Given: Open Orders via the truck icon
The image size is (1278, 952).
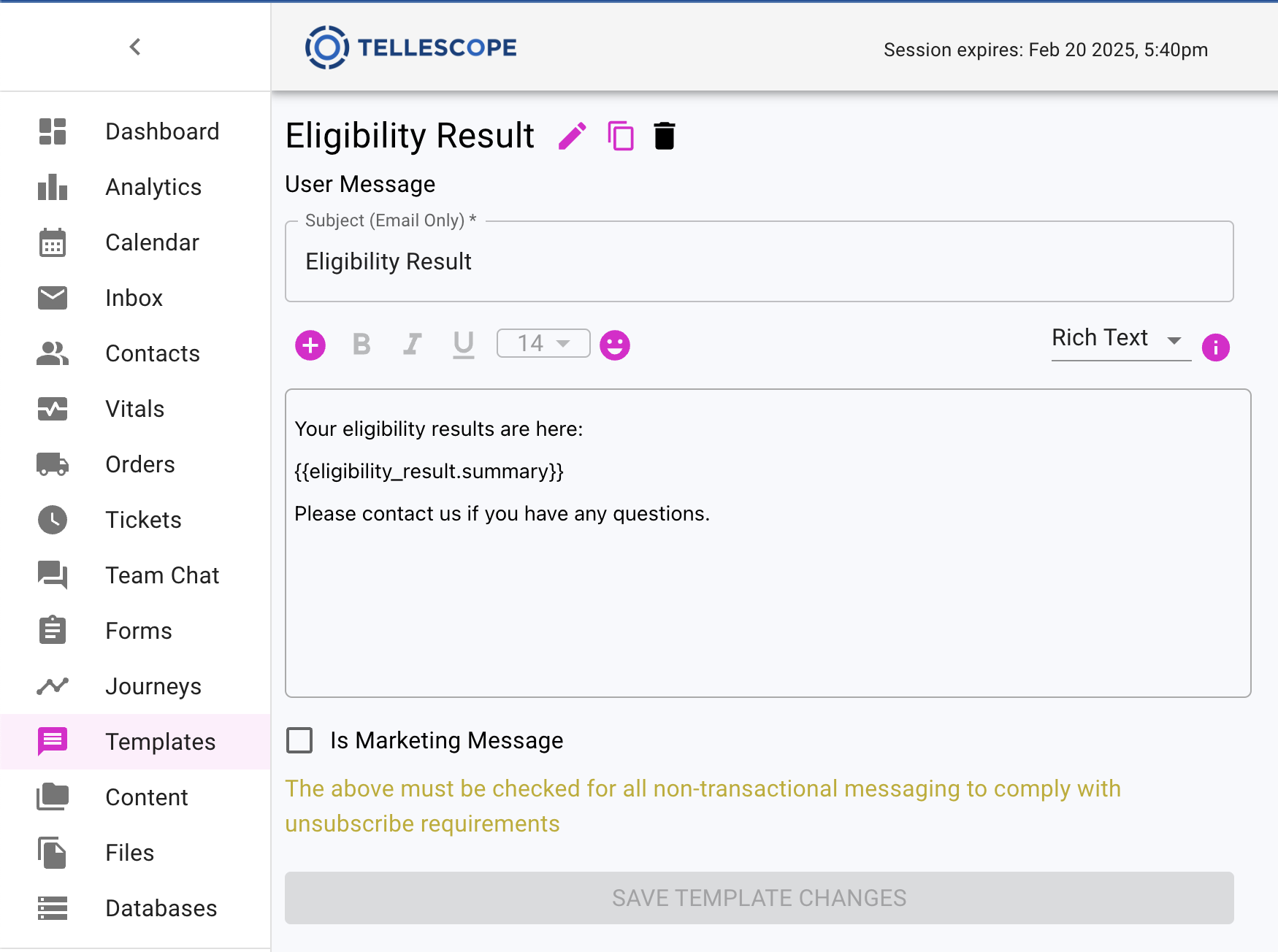Looking at the screenshot, I should (53, 464).
